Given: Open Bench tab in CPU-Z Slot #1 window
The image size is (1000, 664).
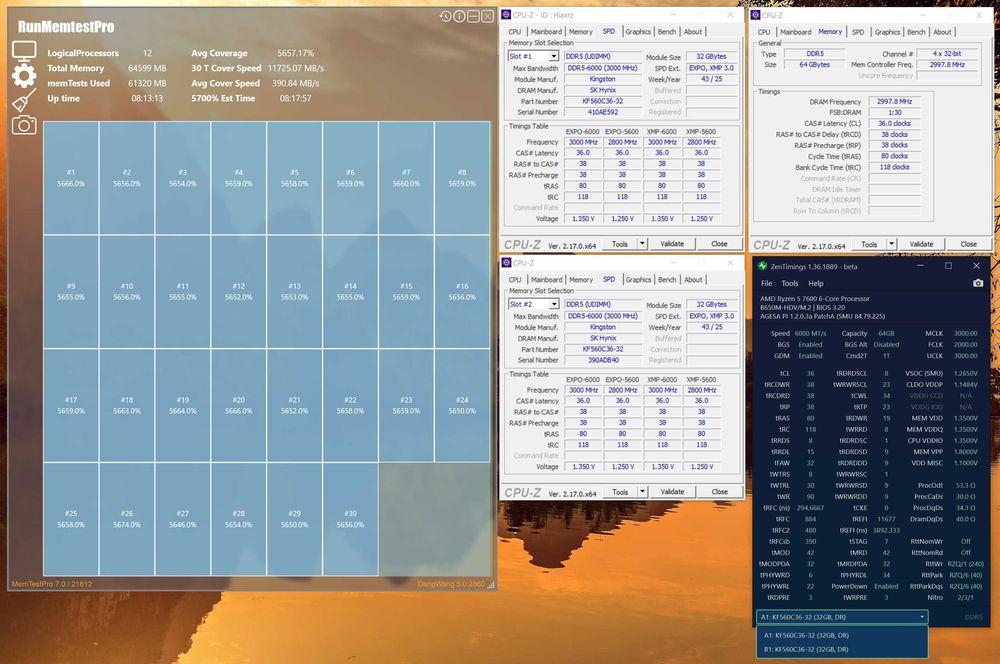Looking at the screenshot, I should click(x=666, y=32).
